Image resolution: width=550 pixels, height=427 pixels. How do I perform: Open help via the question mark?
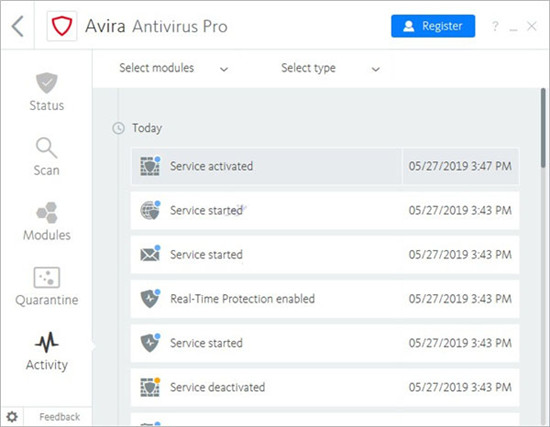coord(495,26)
